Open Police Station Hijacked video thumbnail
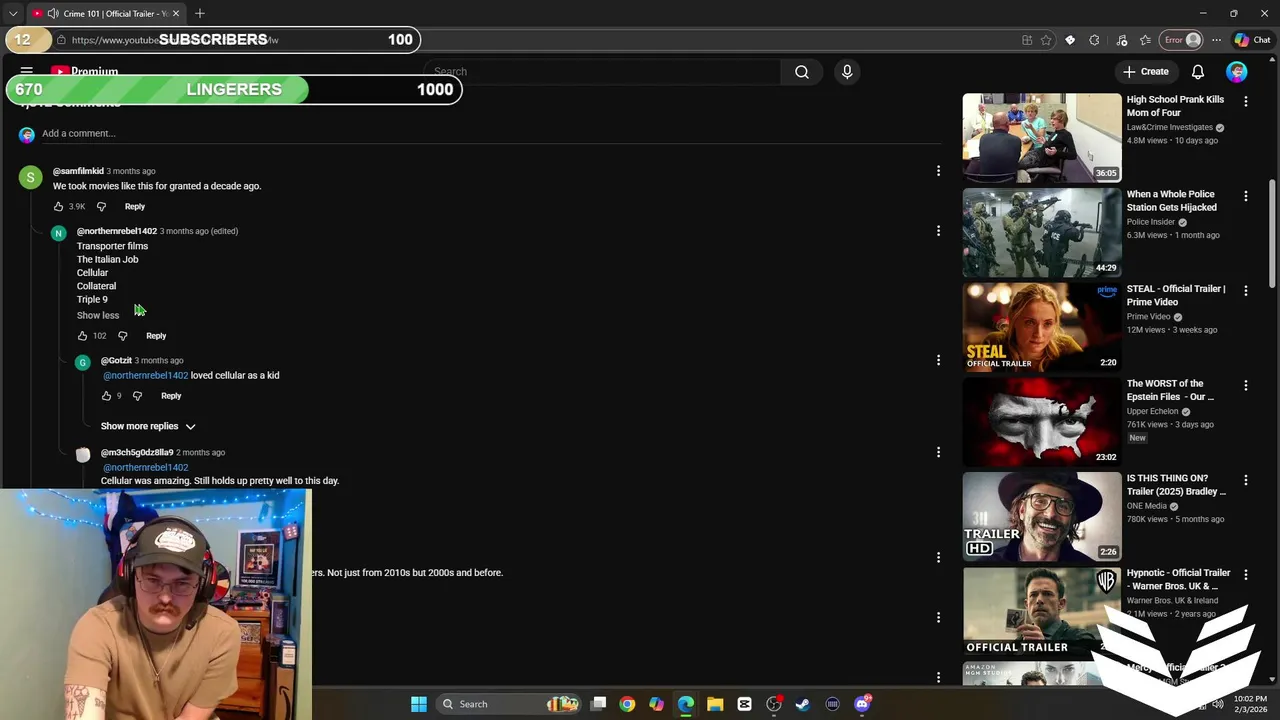The width and height of the screenshot is (1280, 720). 1042,233
